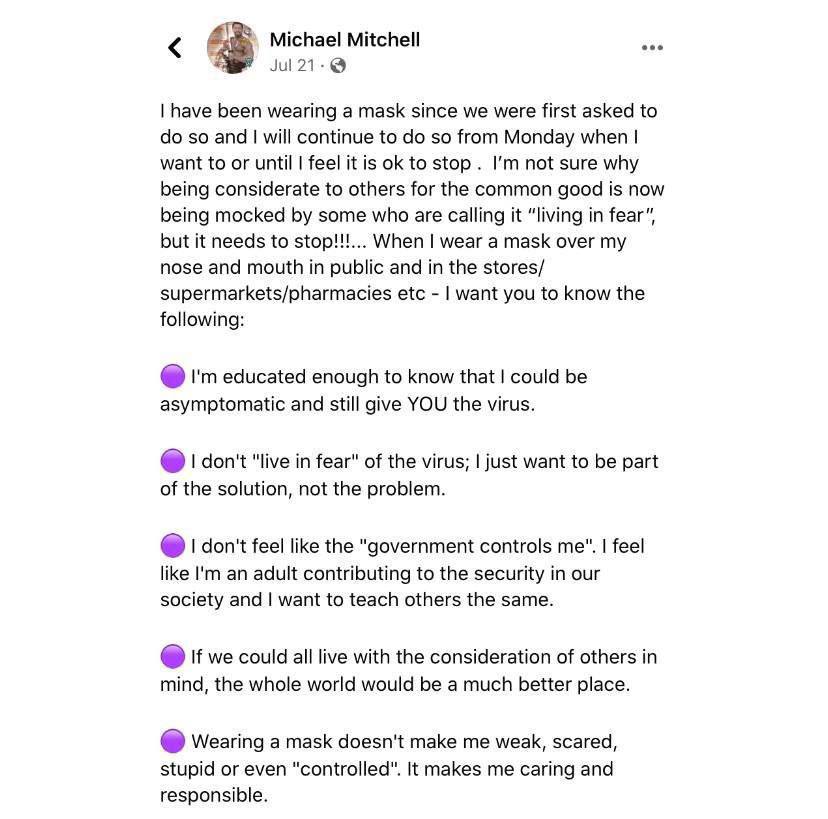Open the Jul 21 post timestamp
Viewport: 828px width, 819px height.
tap(292, 66)
